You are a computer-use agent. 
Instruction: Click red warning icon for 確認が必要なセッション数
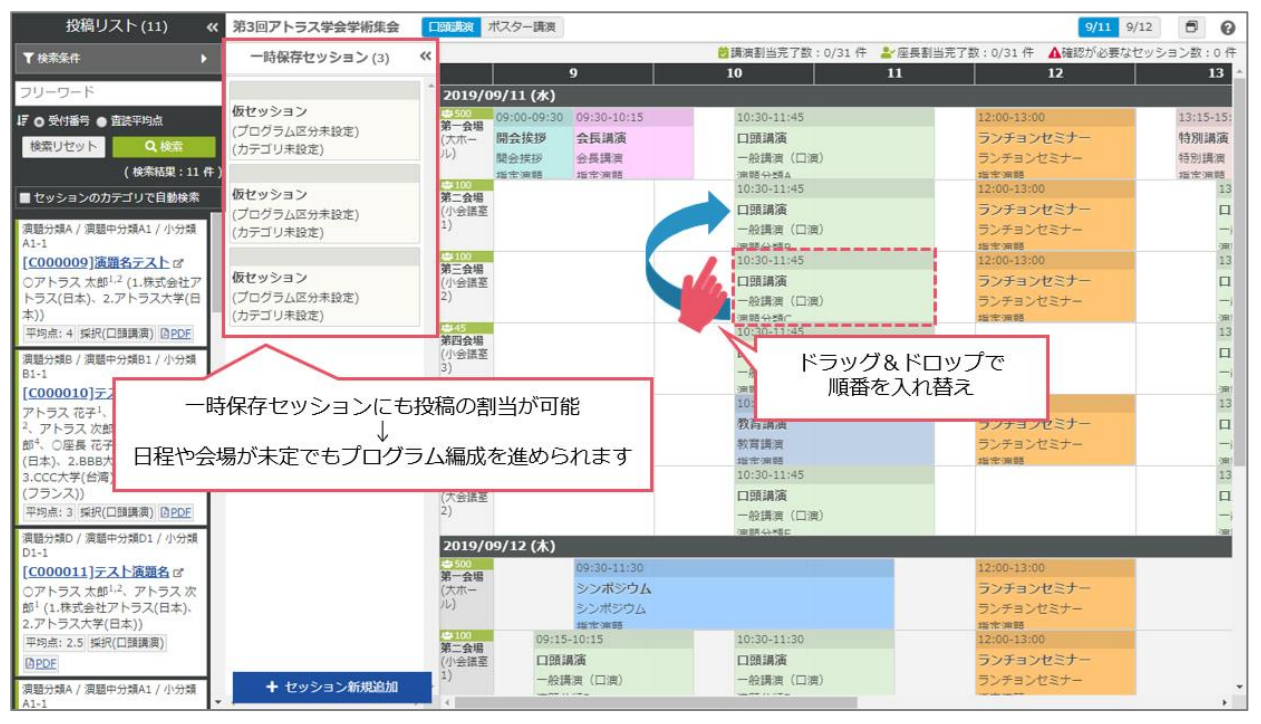pos(1054,53)
